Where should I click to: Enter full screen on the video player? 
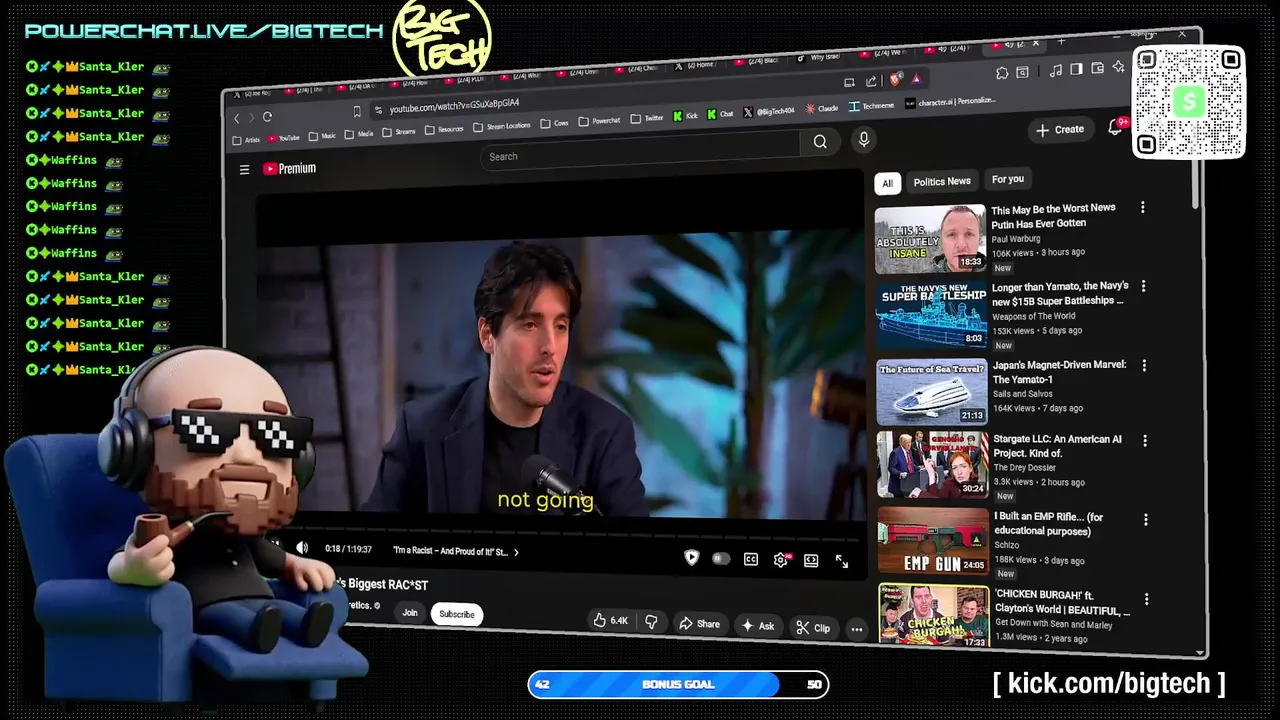coord(842,562)
